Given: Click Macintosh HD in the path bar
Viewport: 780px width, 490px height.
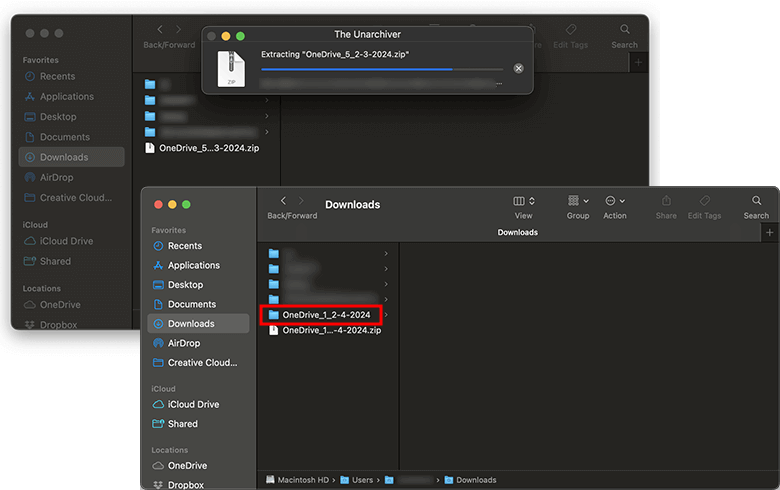Looking at the screenshot, I should [x=297, y=480].
